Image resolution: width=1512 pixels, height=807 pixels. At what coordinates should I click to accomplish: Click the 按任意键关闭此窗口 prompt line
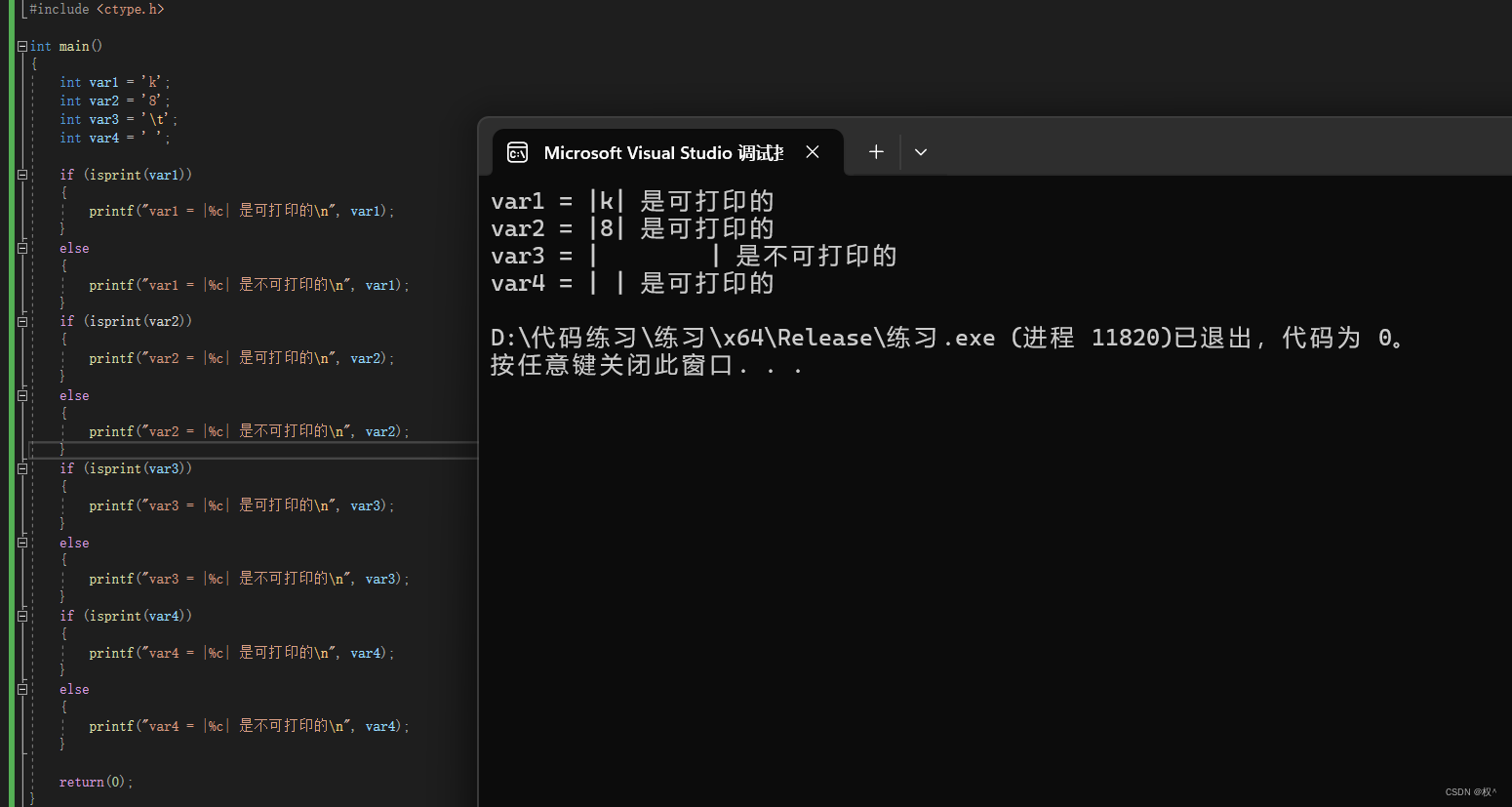click(x=647, y=366)
